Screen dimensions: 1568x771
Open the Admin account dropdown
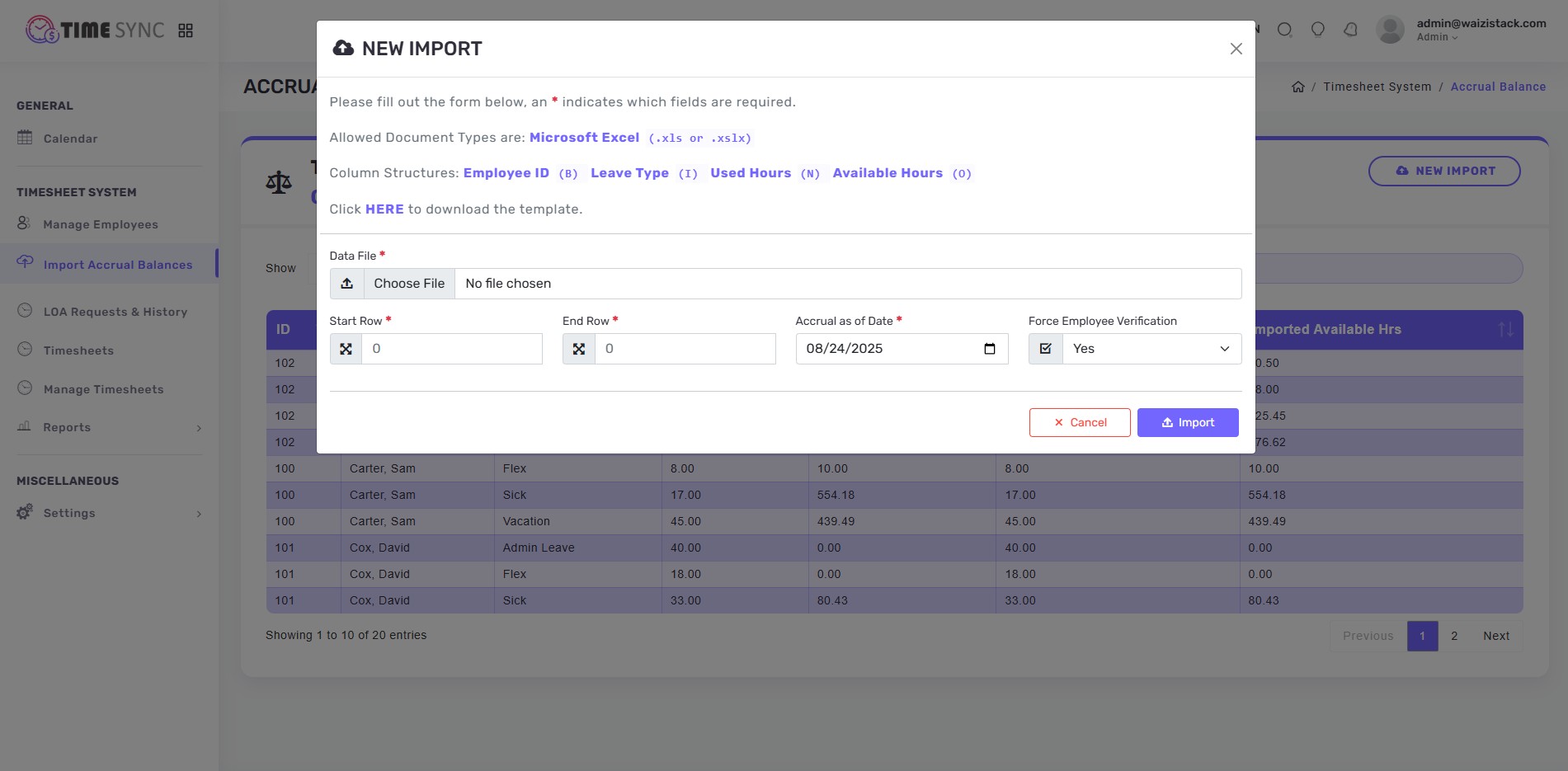1438,37
